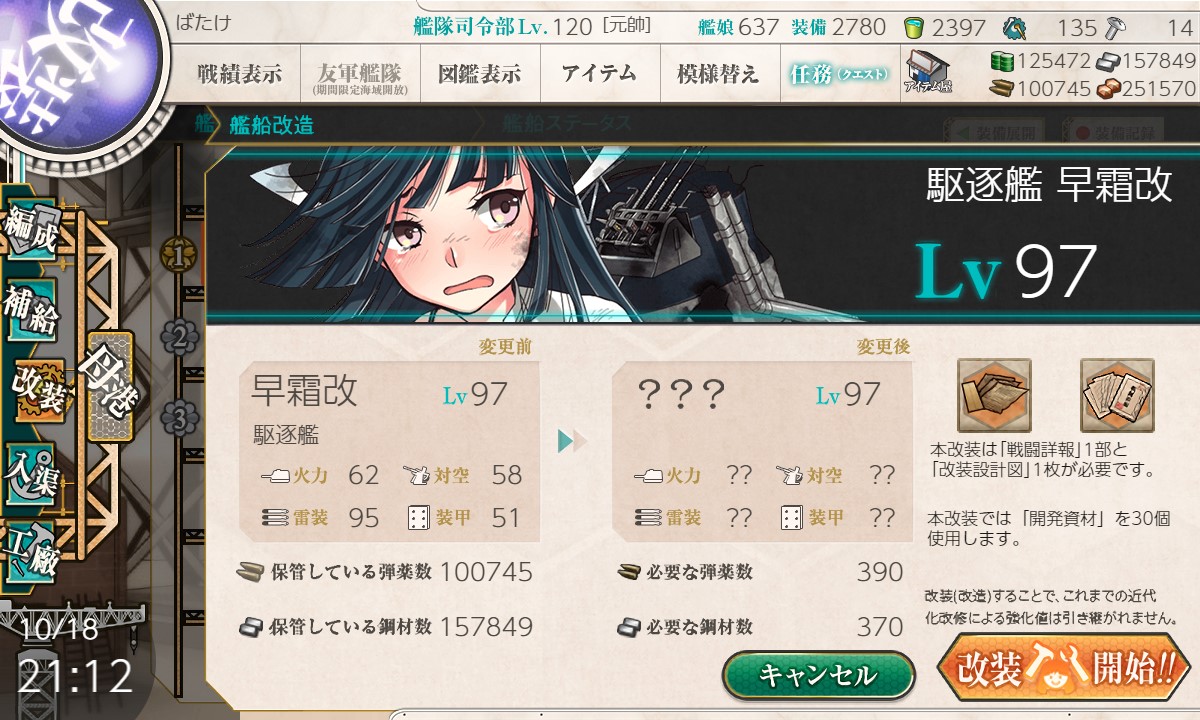Return to 母港 home port button
Screen dimensions: 1200x720
point(108,385)
